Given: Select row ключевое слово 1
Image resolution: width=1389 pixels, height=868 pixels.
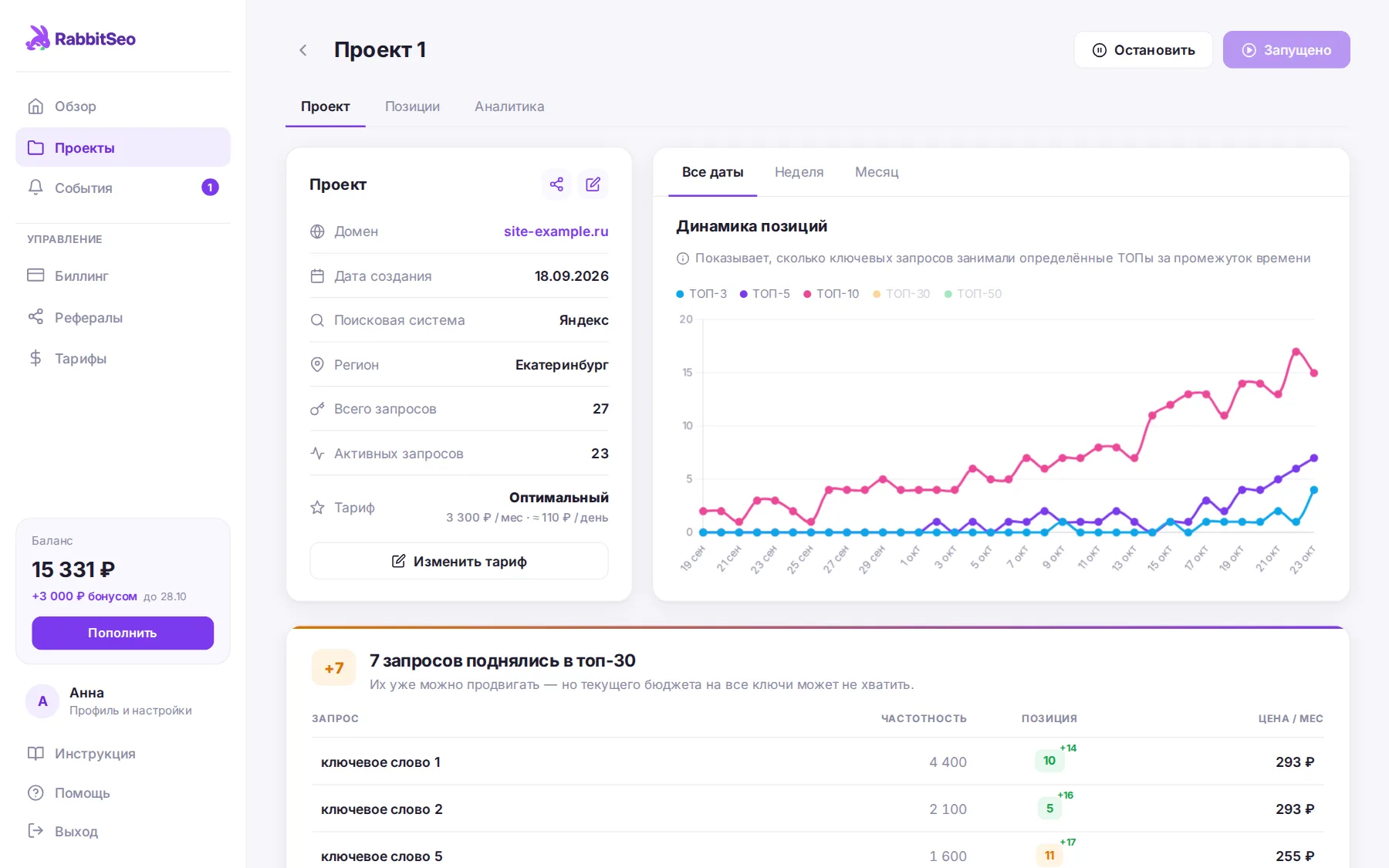Looking at the screenshot, I should point(818,762).
